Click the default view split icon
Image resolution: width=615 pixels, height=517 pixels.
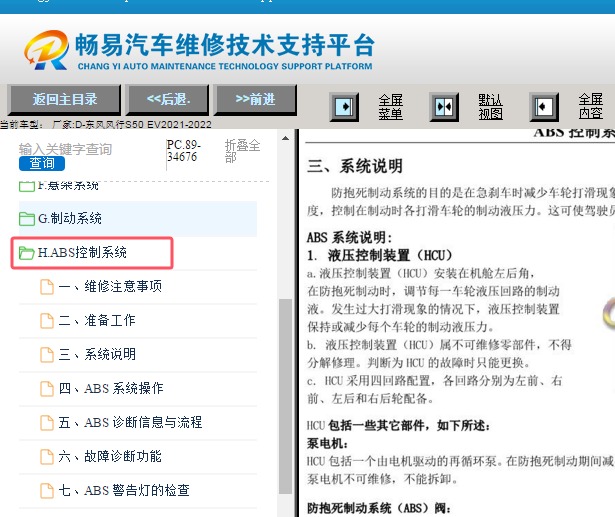tap(444, 107)
